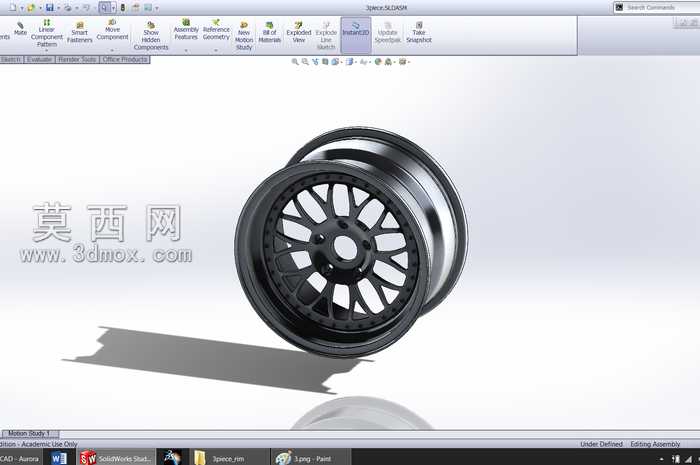
Task: Open Smart Fasteners tool
Action: pos(79,32)
